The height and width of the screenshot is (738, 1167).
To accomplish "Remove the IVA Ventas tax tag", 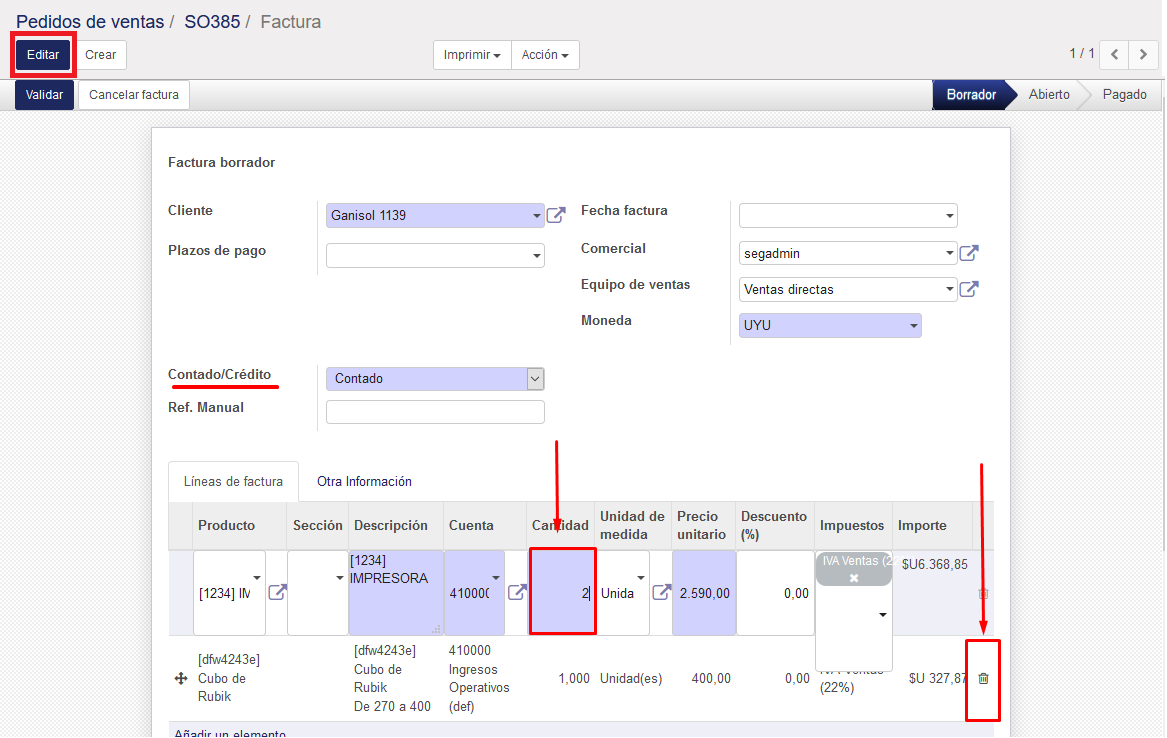I will (854, 578).
